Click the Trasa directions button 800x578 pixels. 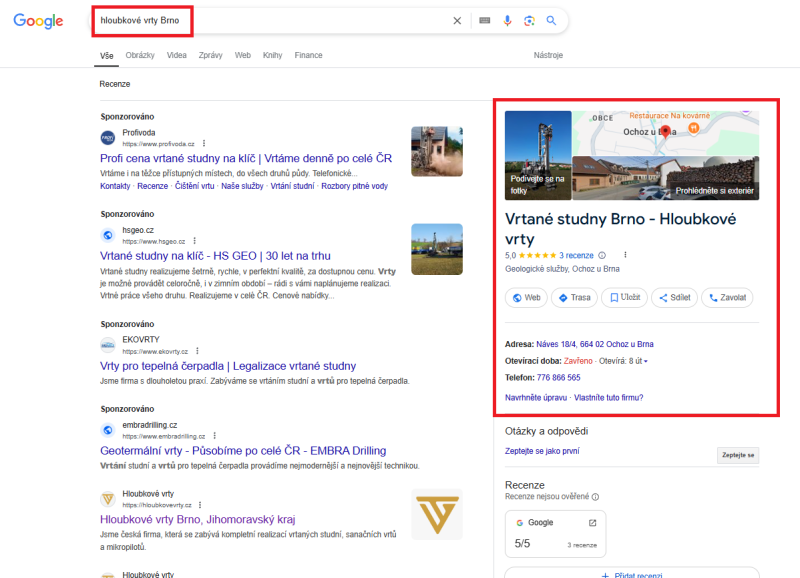click(574, 297)
